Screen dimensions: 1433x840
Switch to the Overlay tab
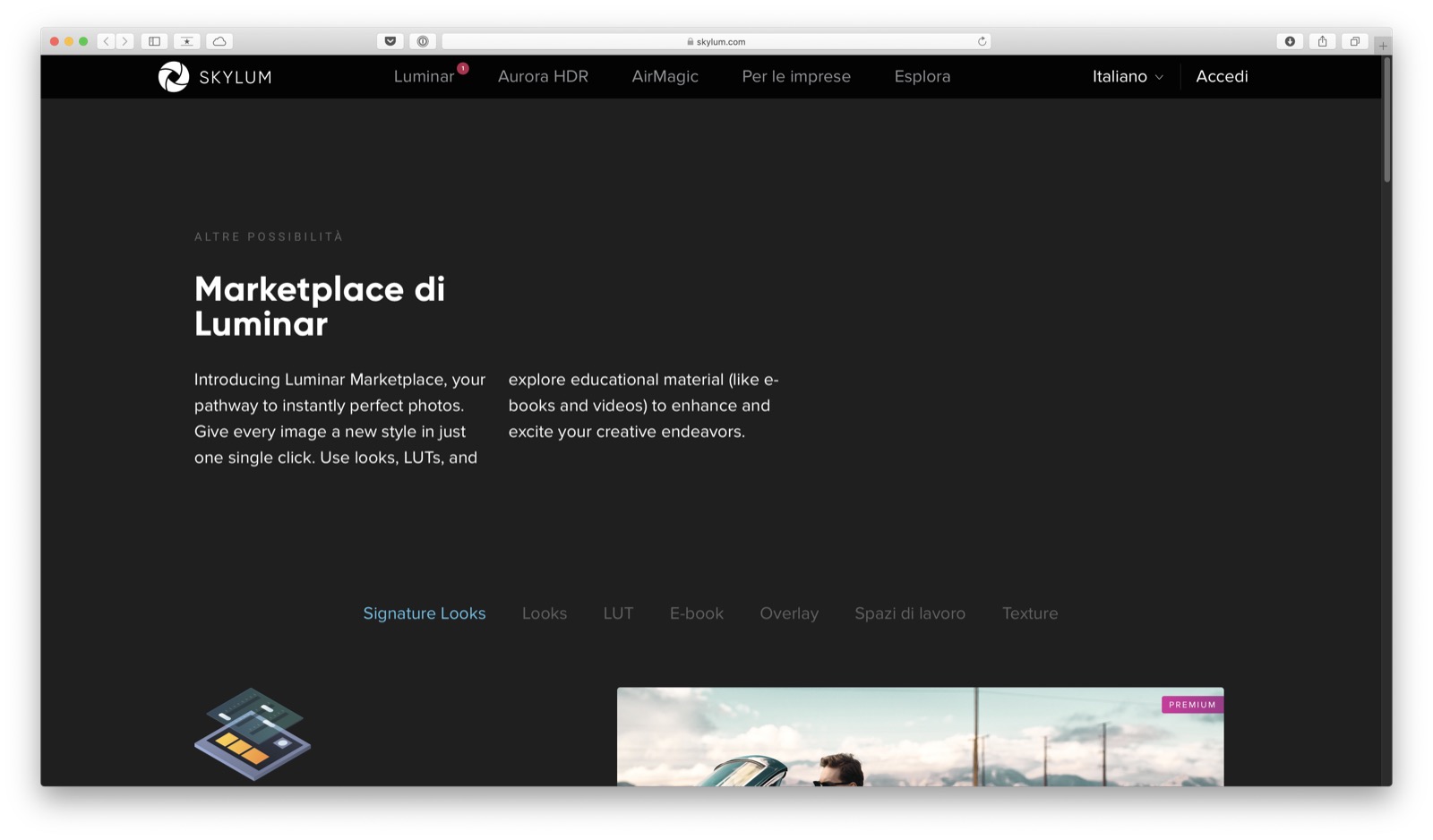point(789,613)
